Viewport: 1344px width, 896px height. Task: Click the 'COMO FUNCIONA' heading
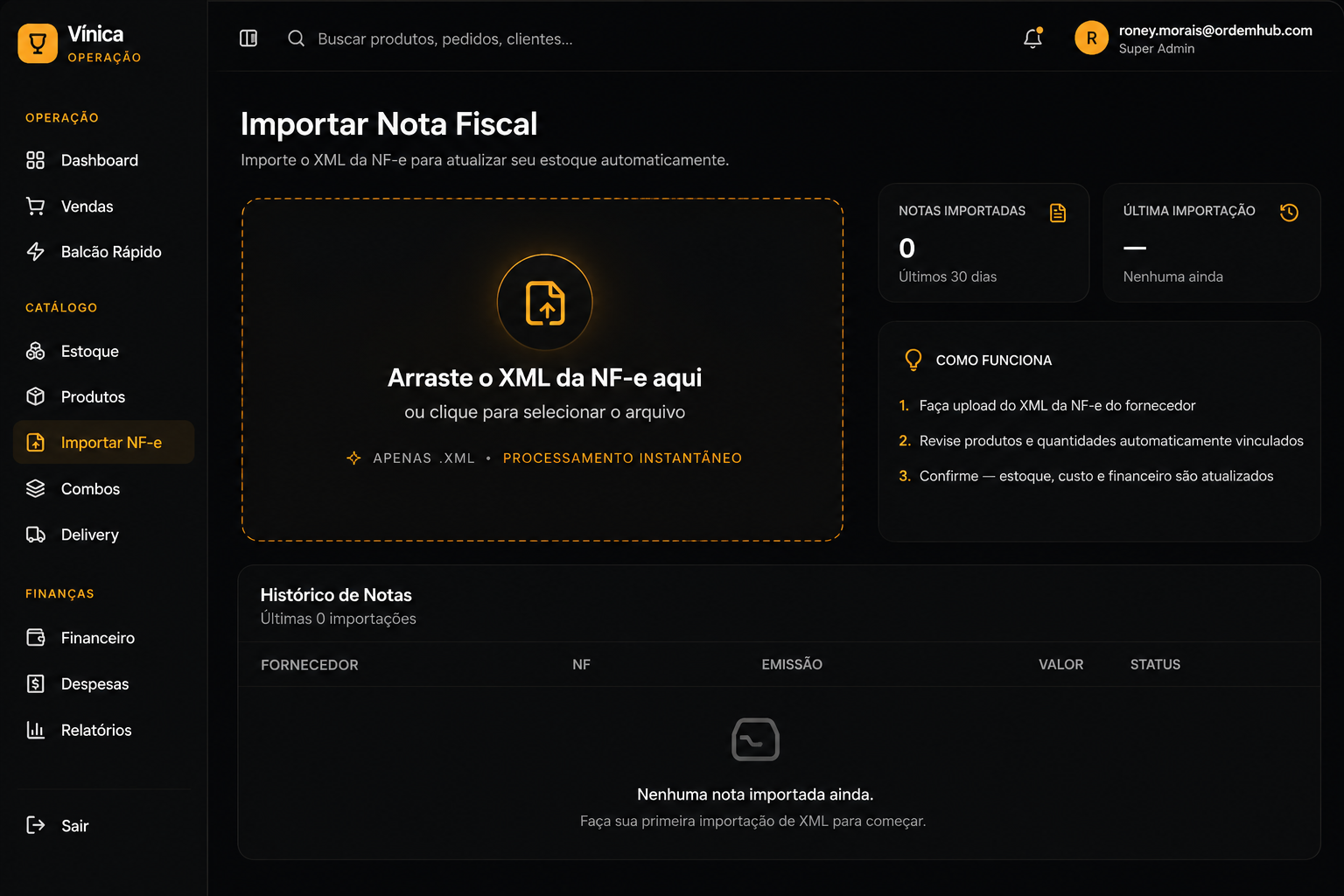993,360
